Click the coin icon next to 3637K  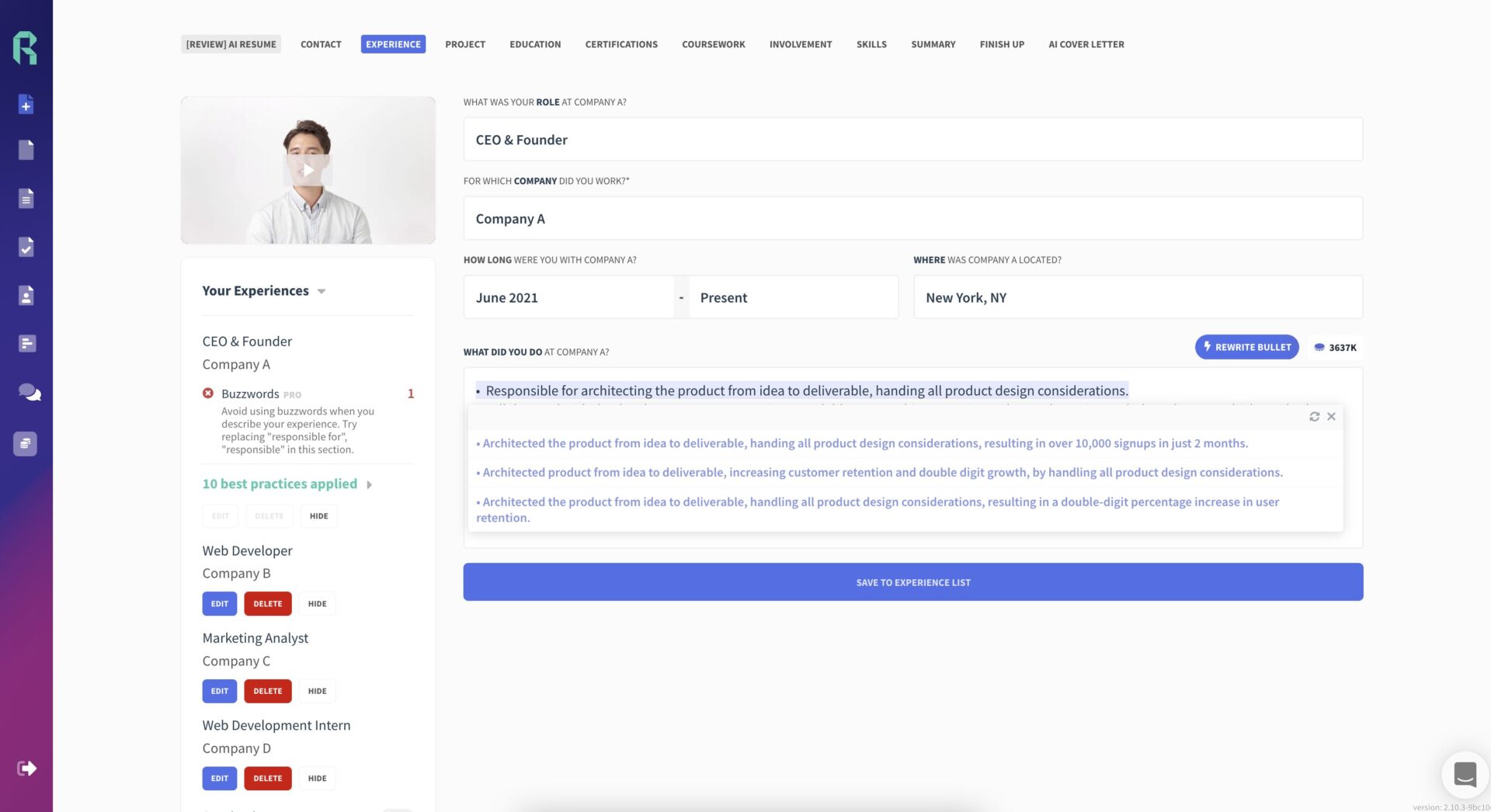pos(1318,347)
